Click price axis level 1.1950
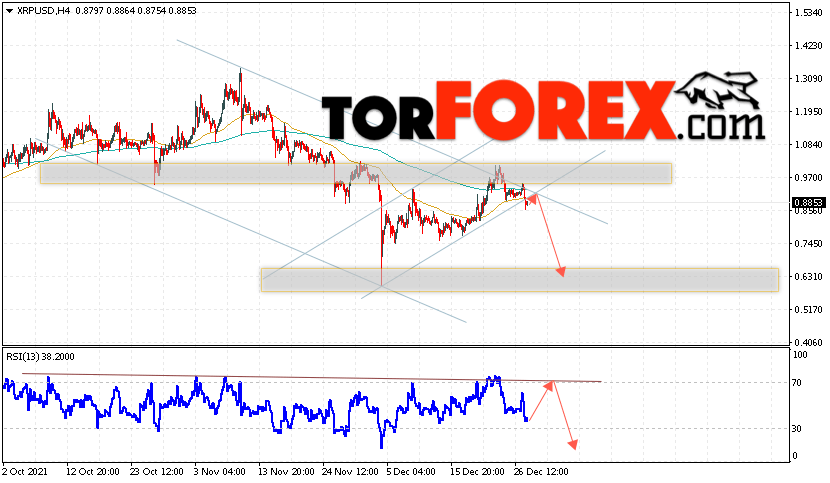The width and height of the screenshot is (830, 483). [x=809, y=111]
